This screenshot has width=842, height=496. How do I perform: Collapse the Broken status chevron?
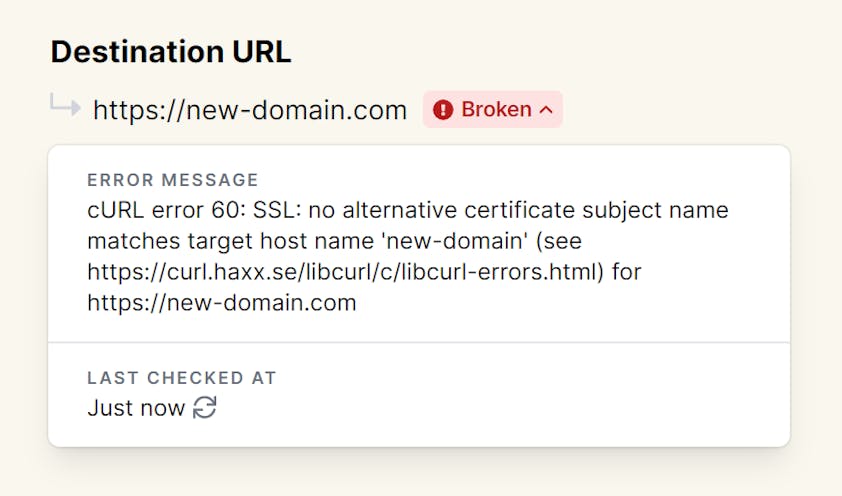coord(546,110)
